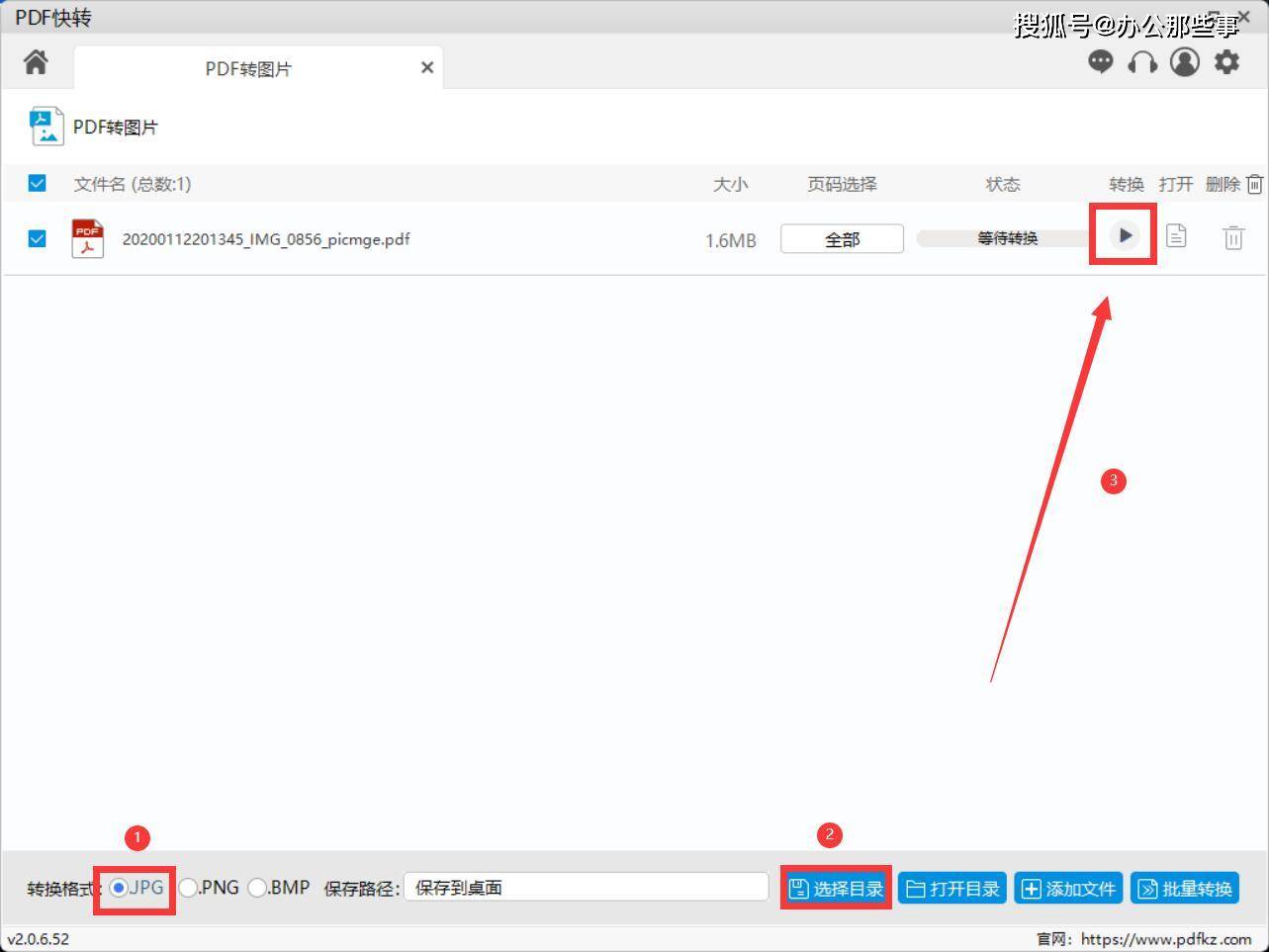Screen dimensions: 1269x952
Task: Click the headset customer support icon
Action: (1142, 62)
